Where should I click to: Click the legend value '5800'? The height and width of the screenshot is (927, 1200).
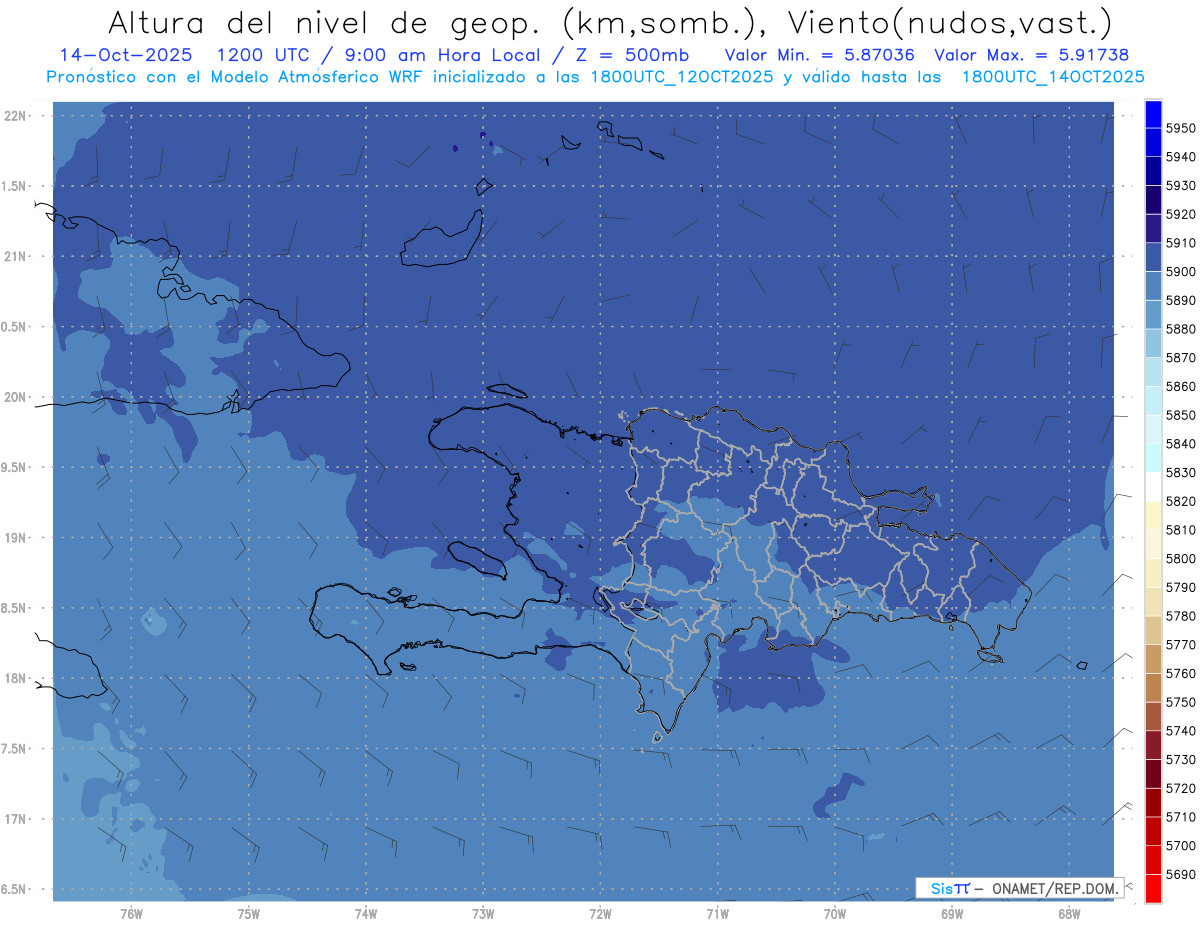click(x=1181, y=559)
